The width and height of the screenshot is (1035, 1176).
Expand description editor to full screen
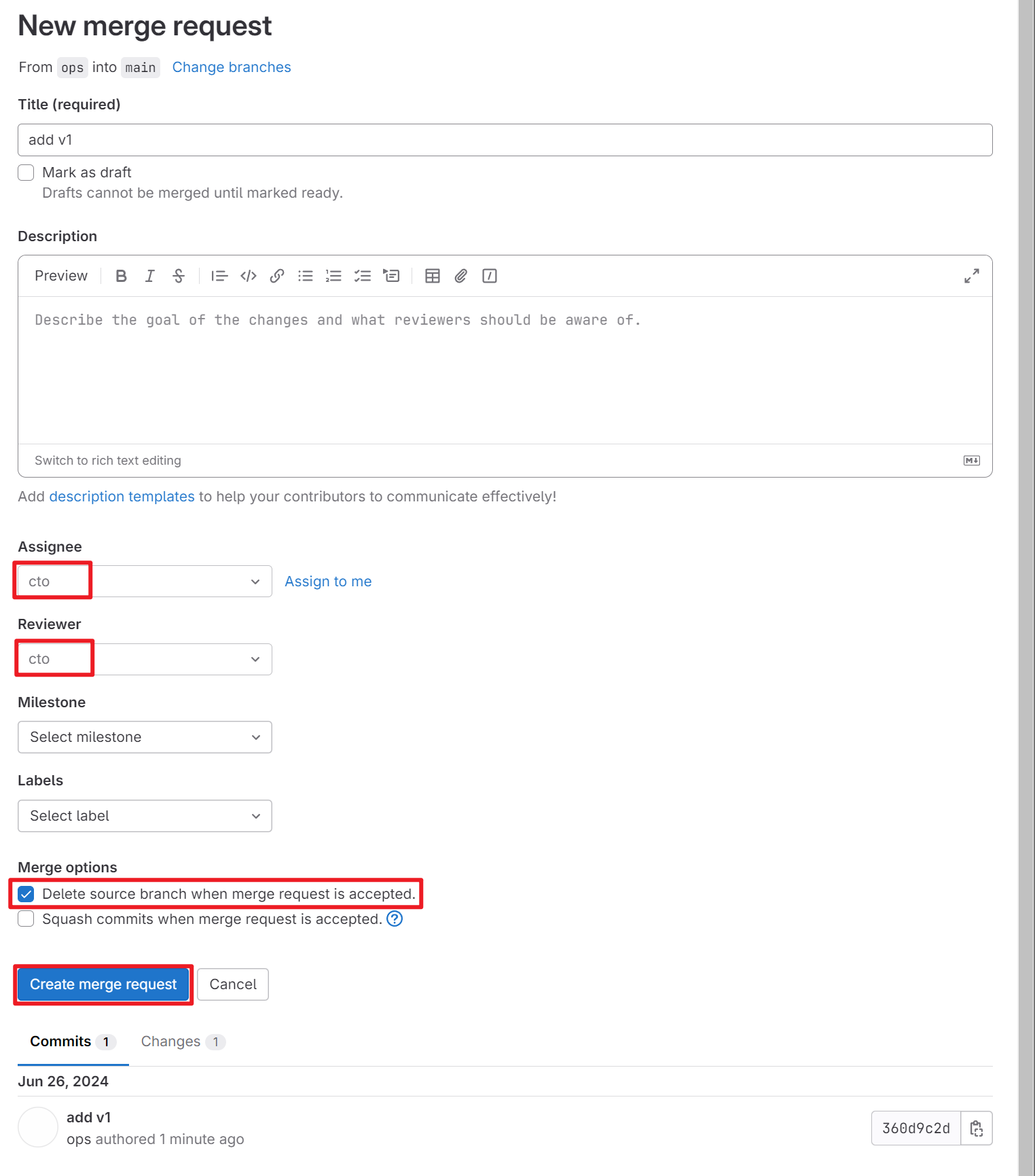tap(972, 276)
